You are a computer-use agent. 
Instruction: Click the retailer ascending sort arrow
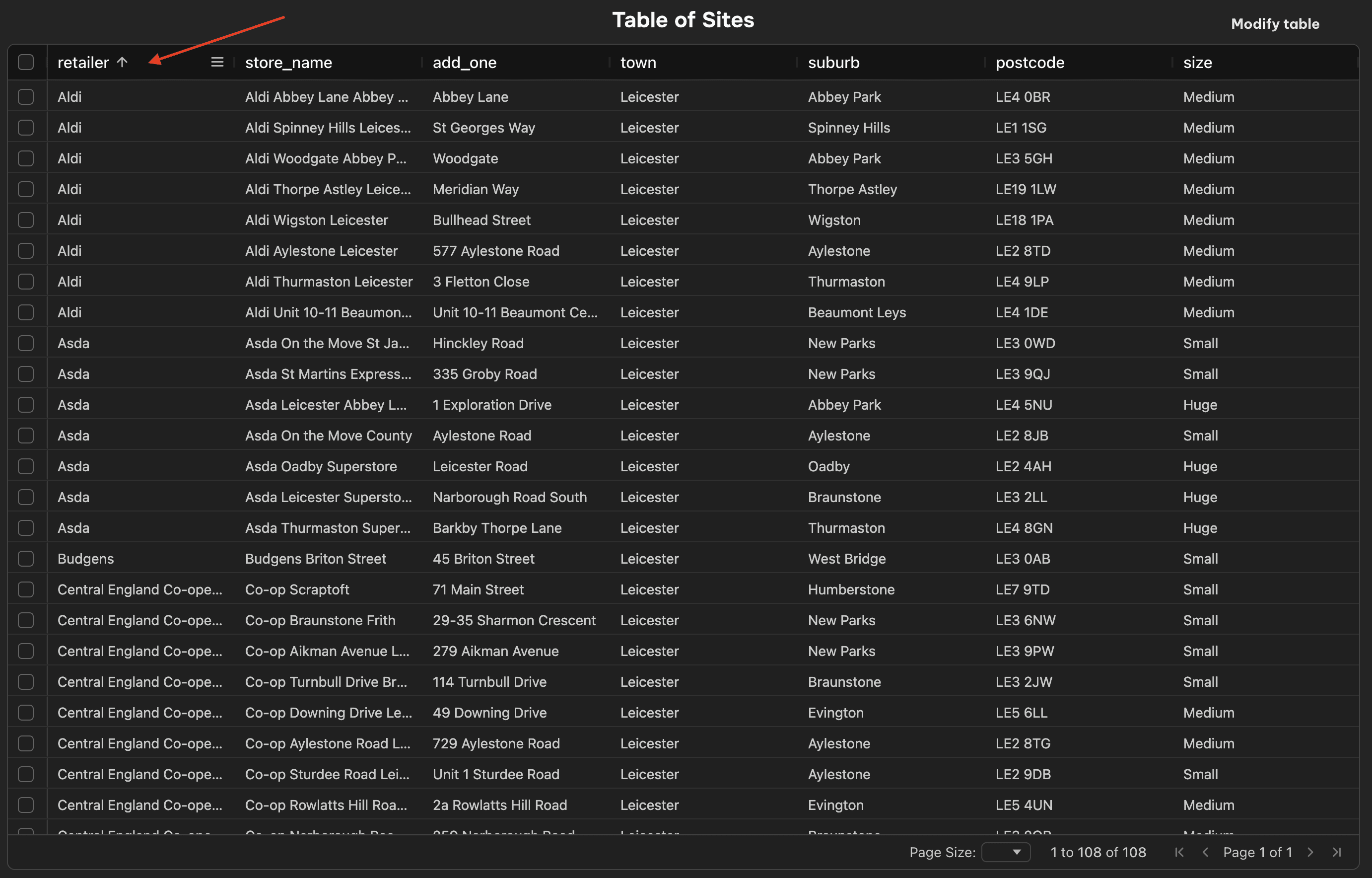pos(122,62)
